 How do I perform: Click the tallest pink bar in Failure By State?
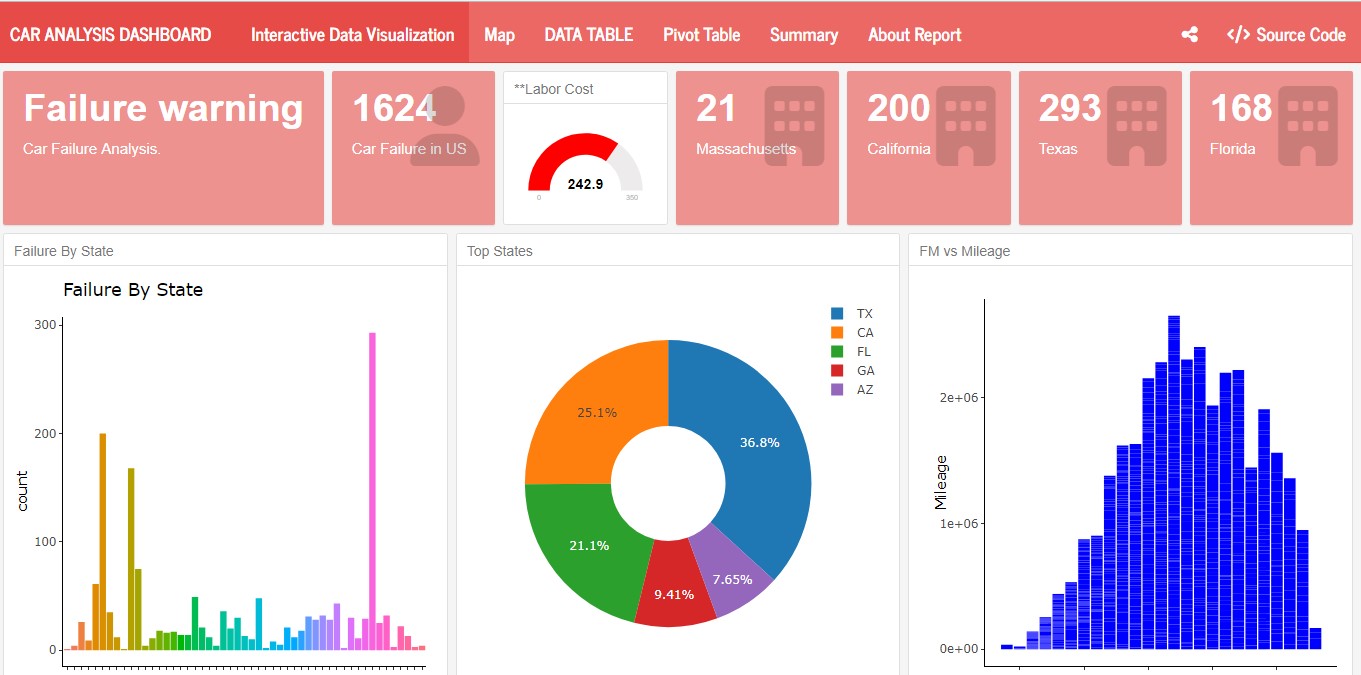click(372, 480)
